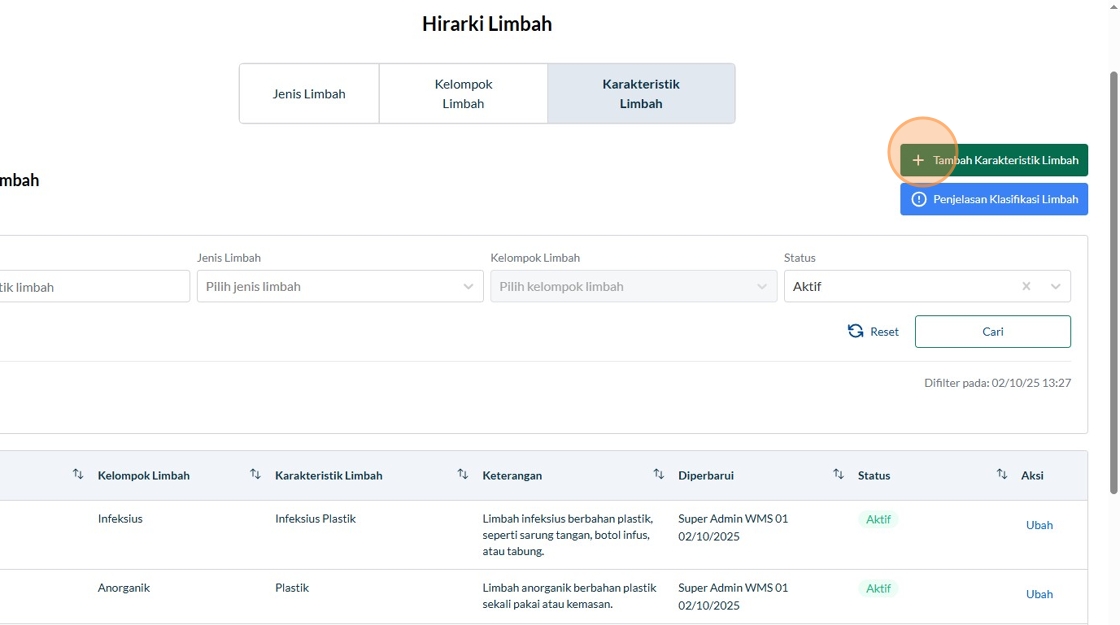This screenshot has width=1120, height=625.
Task: Click Ubah for the Anorganik Plastik row
Action: pyautogui.click(x=1039, y=594)
